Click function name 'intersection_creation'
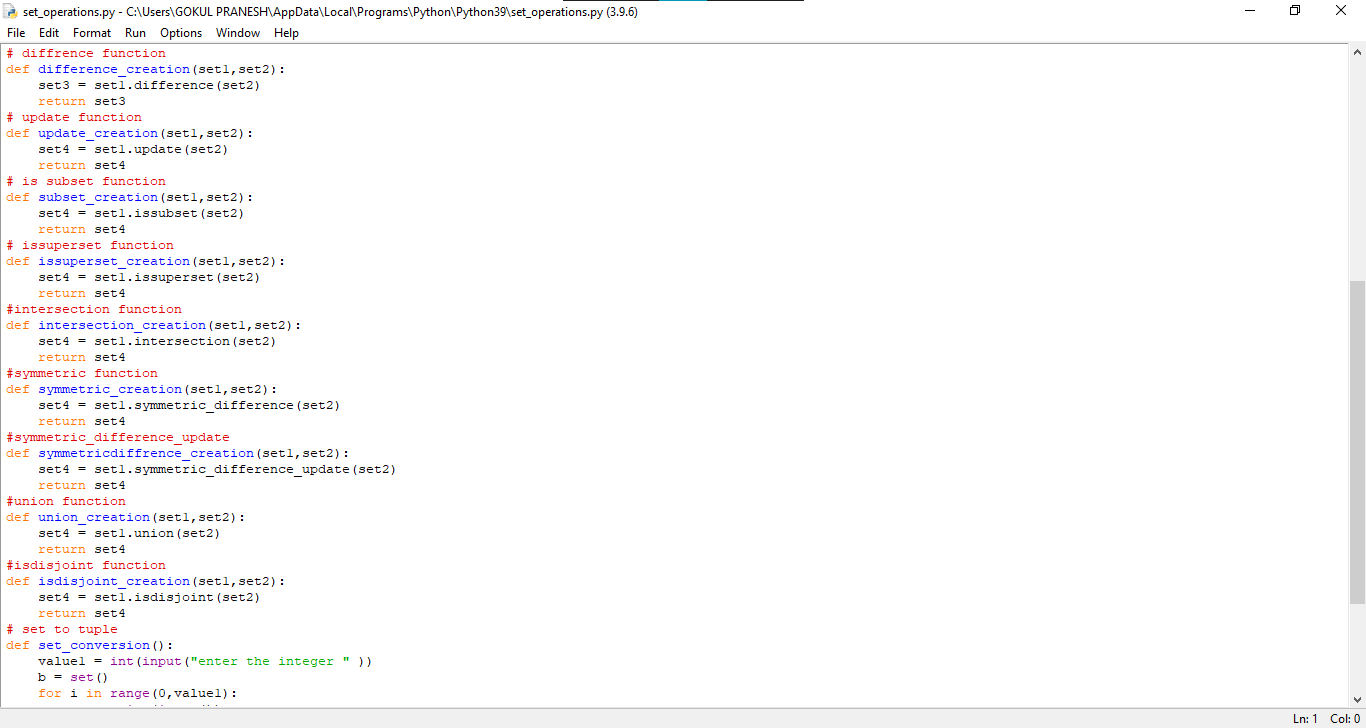Viewport: 1366px width, 728px height. click(x=122, y=325)
